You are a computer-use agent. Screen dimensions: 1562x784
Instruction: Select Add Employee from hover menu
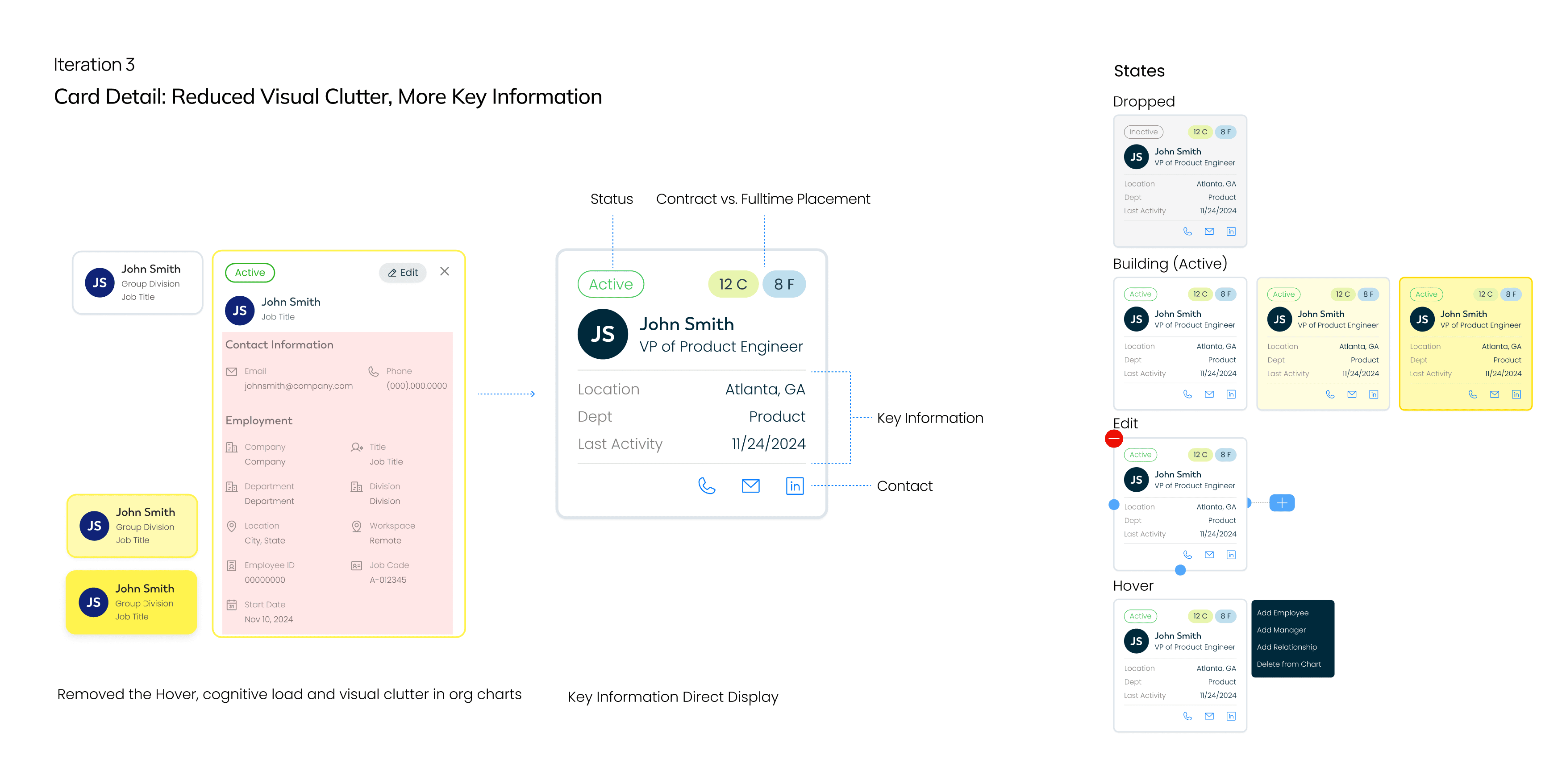tap(1283, 613)
